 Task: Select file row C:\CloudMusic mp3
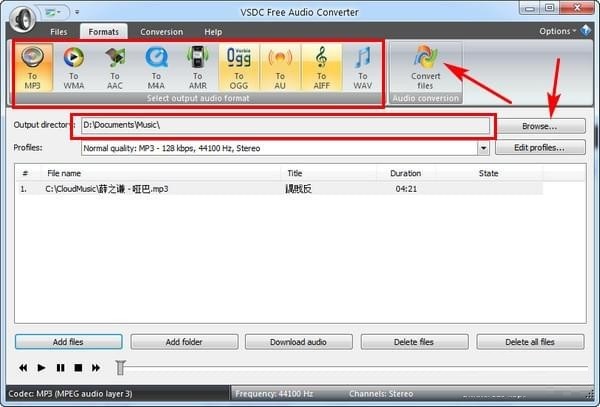(280, 189)
